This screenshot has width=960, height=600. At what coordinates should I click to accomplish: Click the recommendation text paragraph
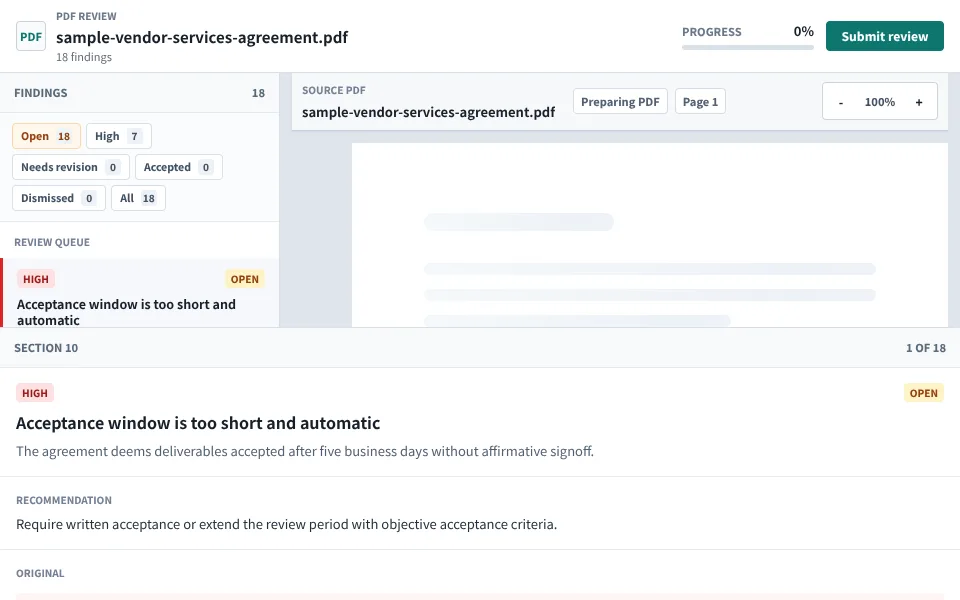[x=287, y=525]
